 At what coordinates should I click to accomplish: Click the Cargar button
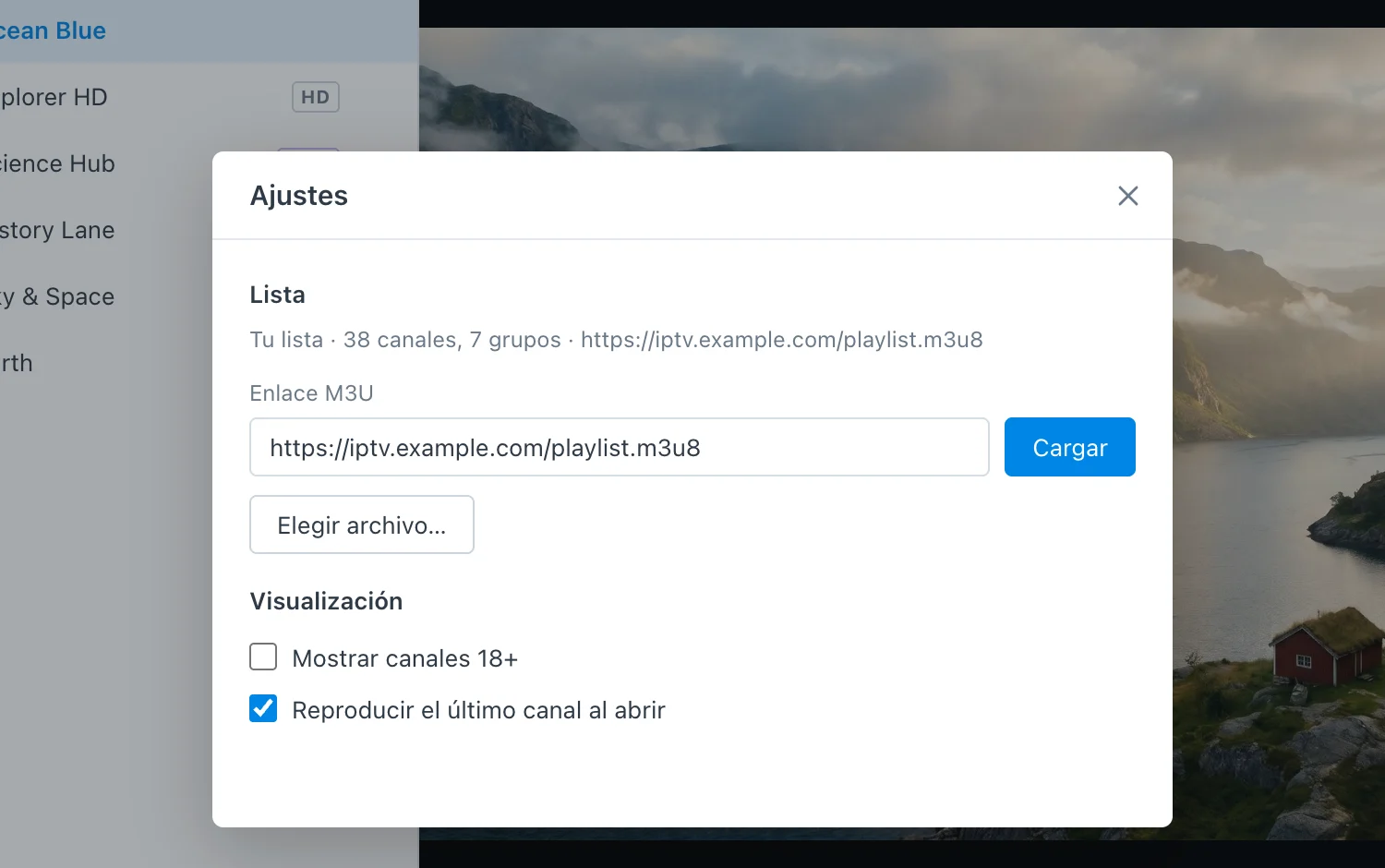click(1069, 447)
